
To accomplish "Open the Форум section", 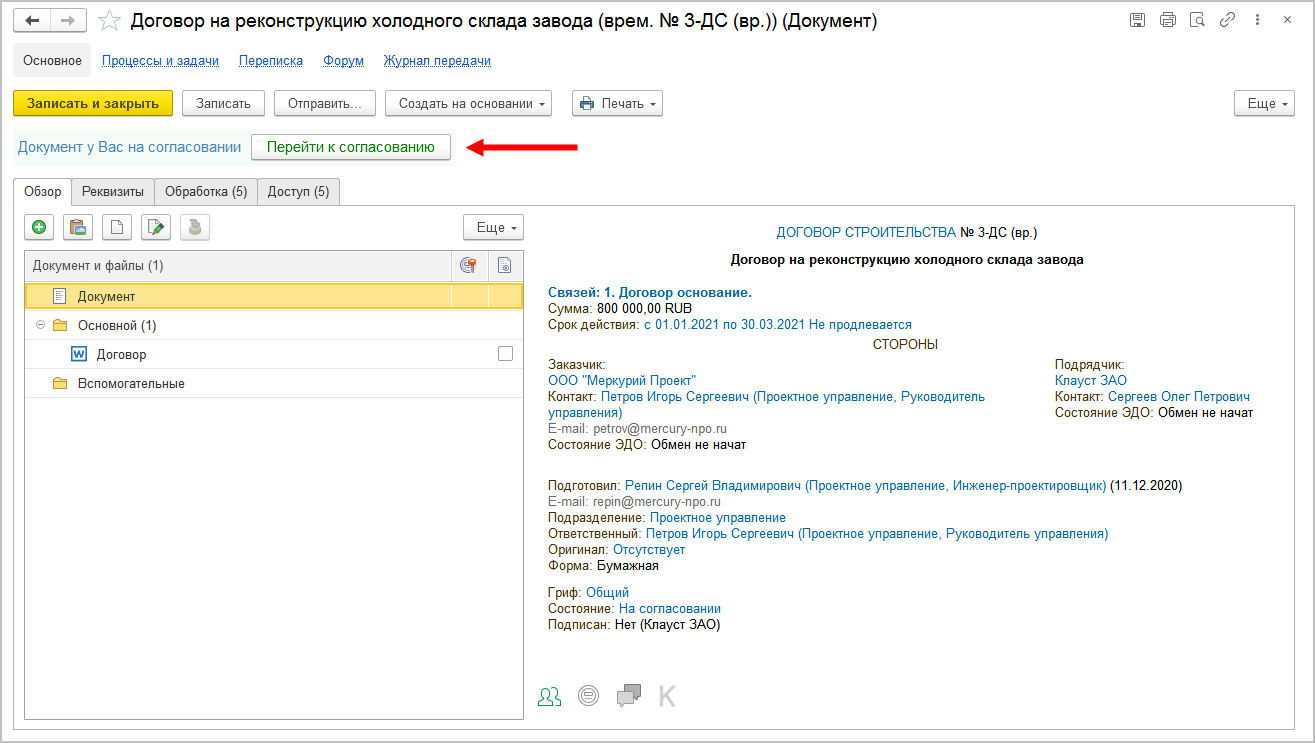I will click(x=343, y=61).
